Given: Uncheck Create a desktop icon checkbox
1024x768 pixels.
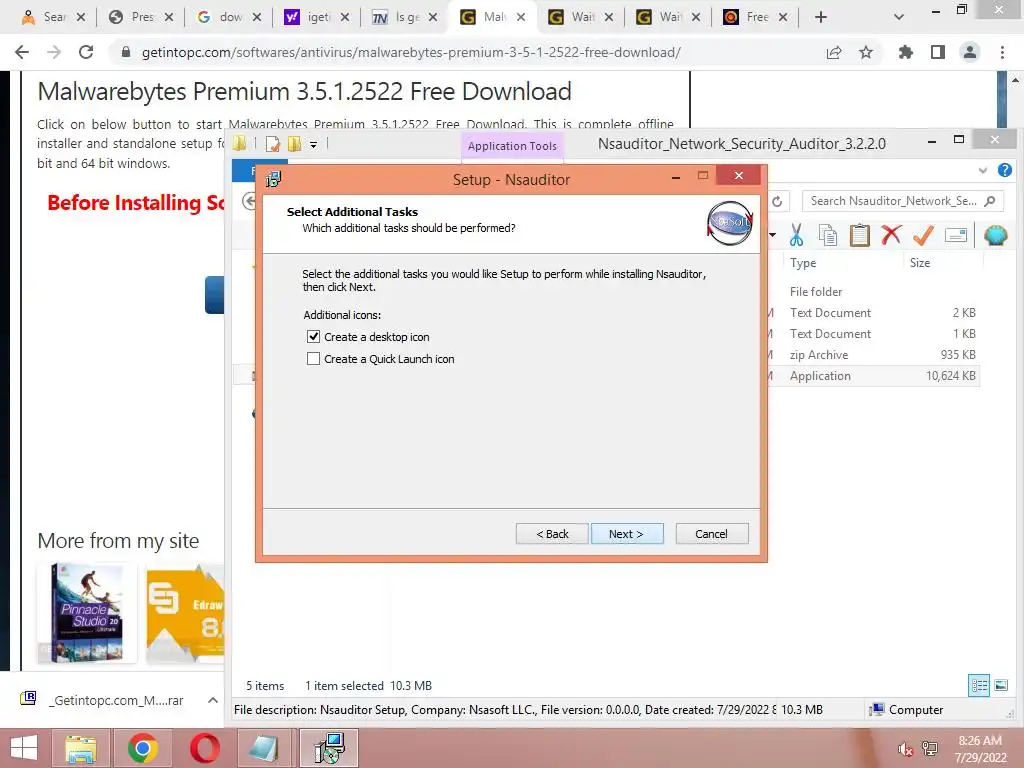Looking at the screenshot, I should [x=313, y=336].
